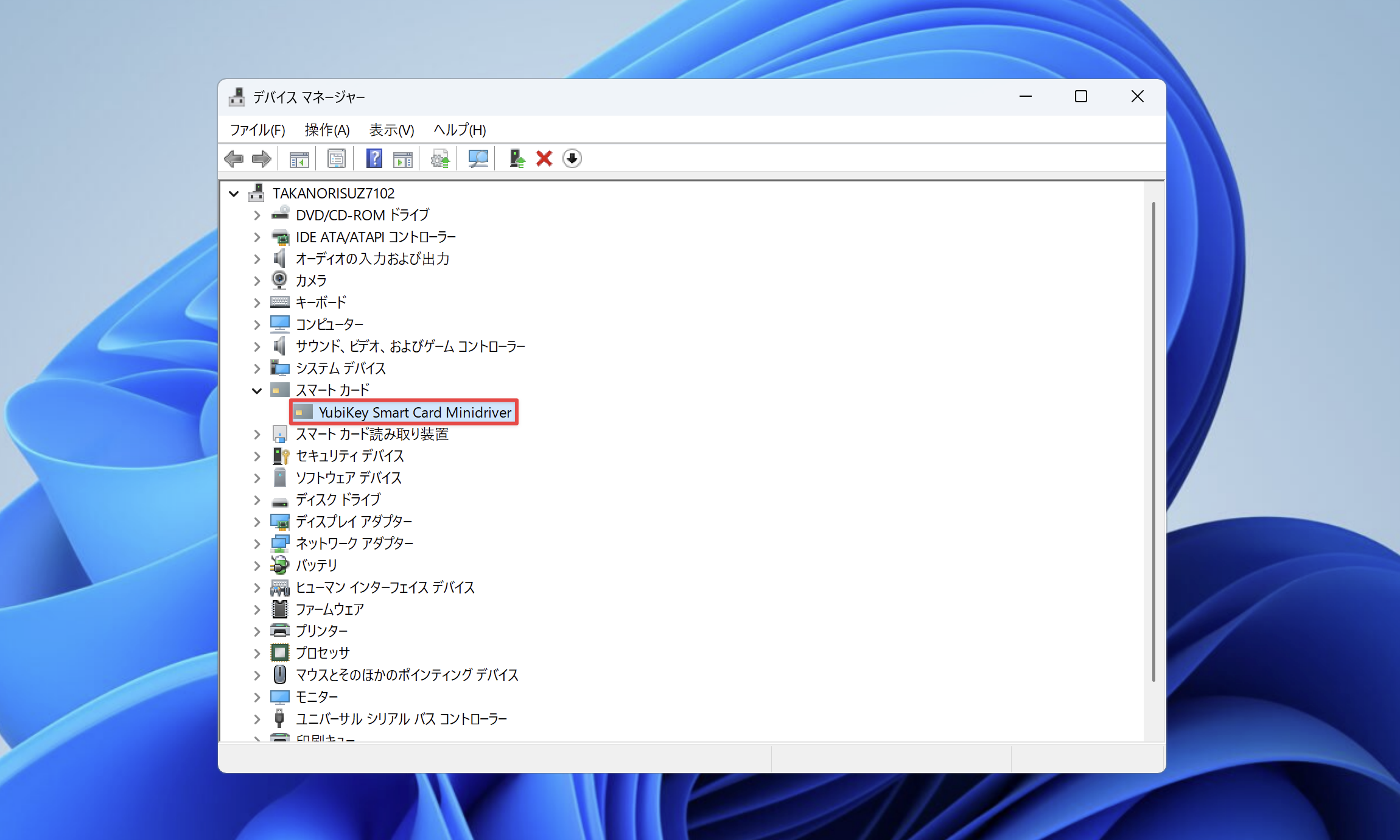This screenshot has height=840, width=1400.
Task: Expand the IDE ATA/ATAPI コントローラー category
Action: pos(257,237)
